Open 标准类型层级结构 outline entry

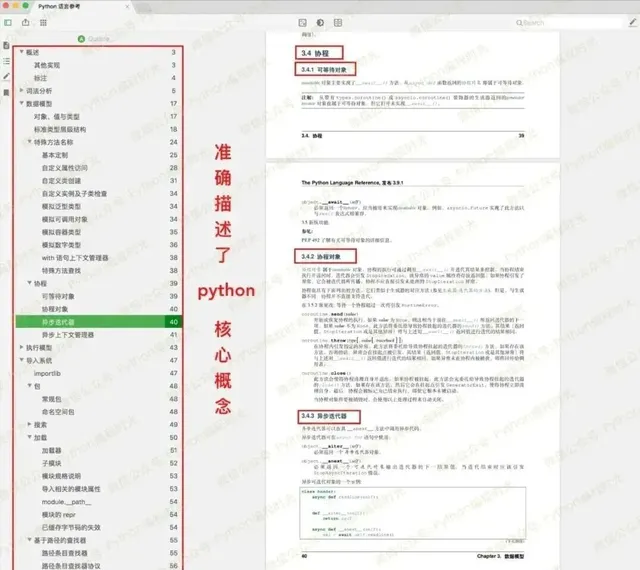pos(60,129)
